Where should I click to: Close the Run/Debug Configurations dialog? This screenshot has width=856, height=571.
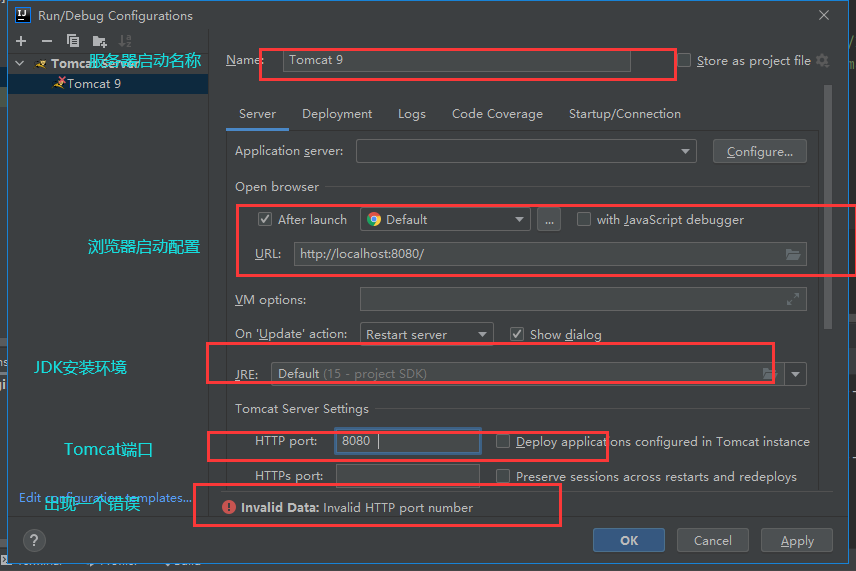[x=824, y=15]
